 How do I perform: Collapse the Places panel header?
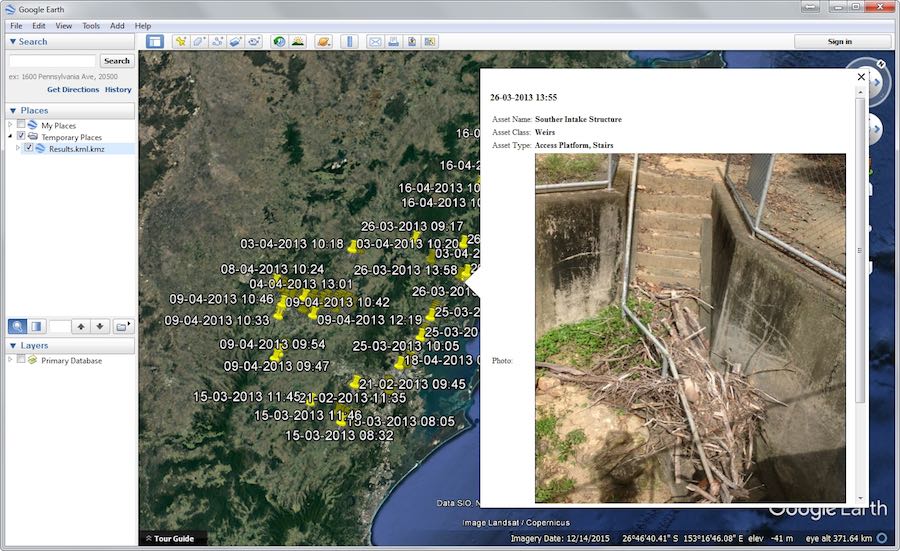pyautogui.click(x=70, y=110)
